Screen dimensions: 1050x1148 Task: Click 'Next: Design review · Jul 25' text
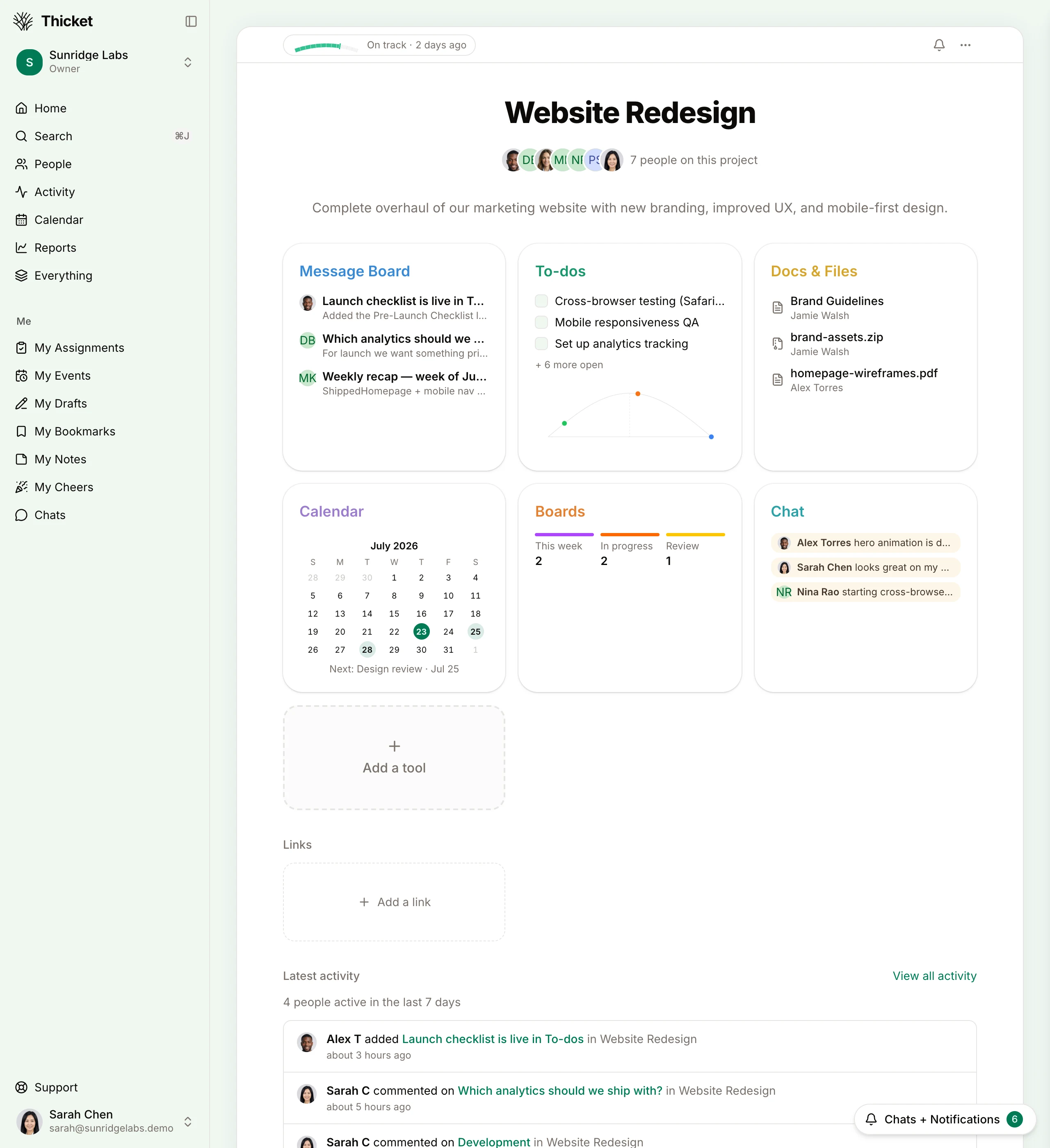394,669
